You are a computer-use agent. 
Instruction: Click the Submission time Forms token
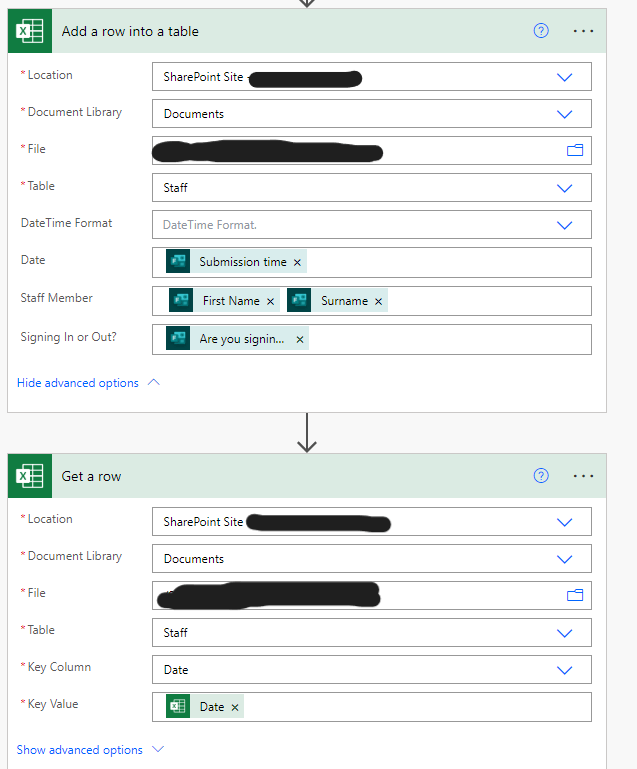236,261
